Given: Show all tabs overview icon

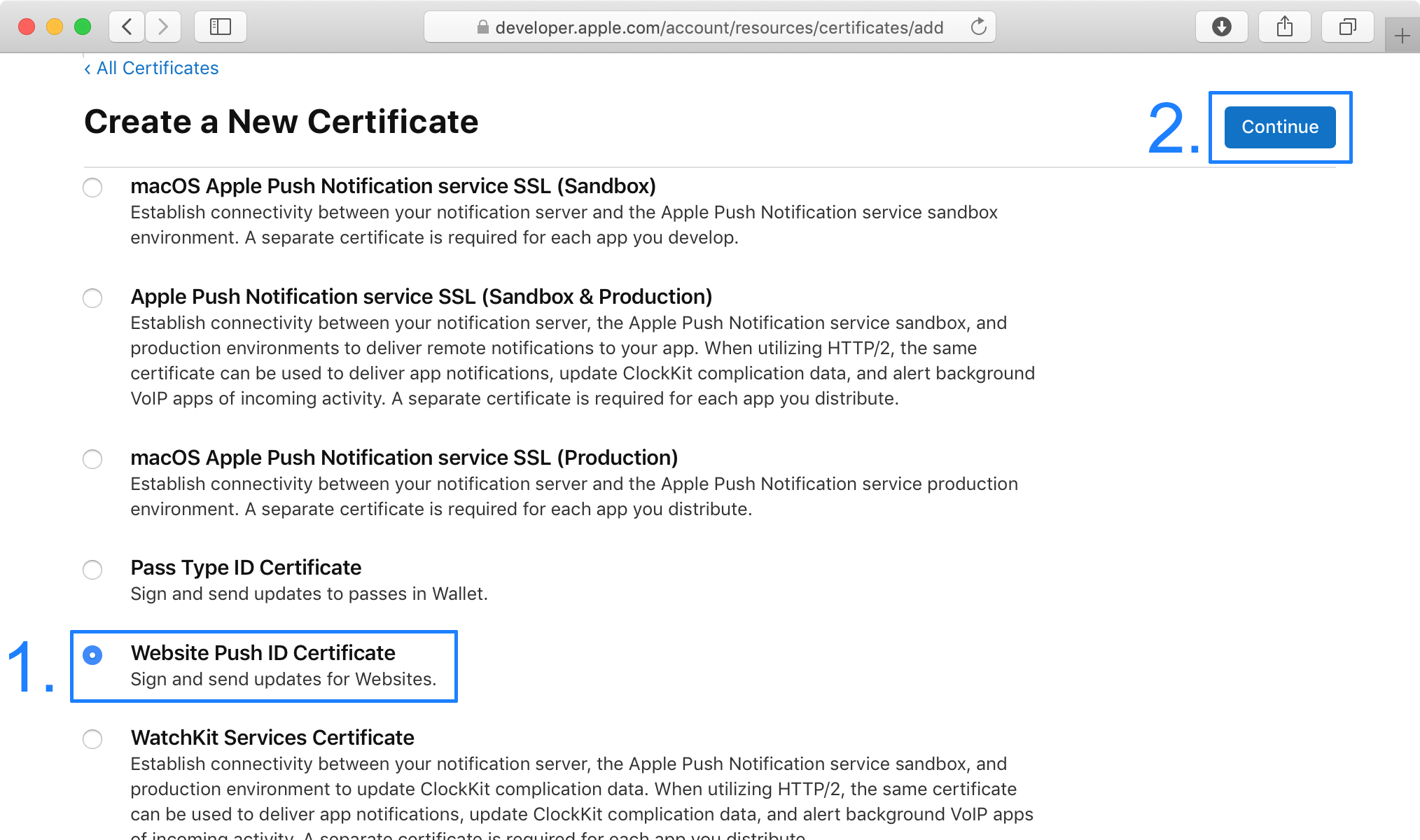Looking at the screenshot, I should 1347,27.
